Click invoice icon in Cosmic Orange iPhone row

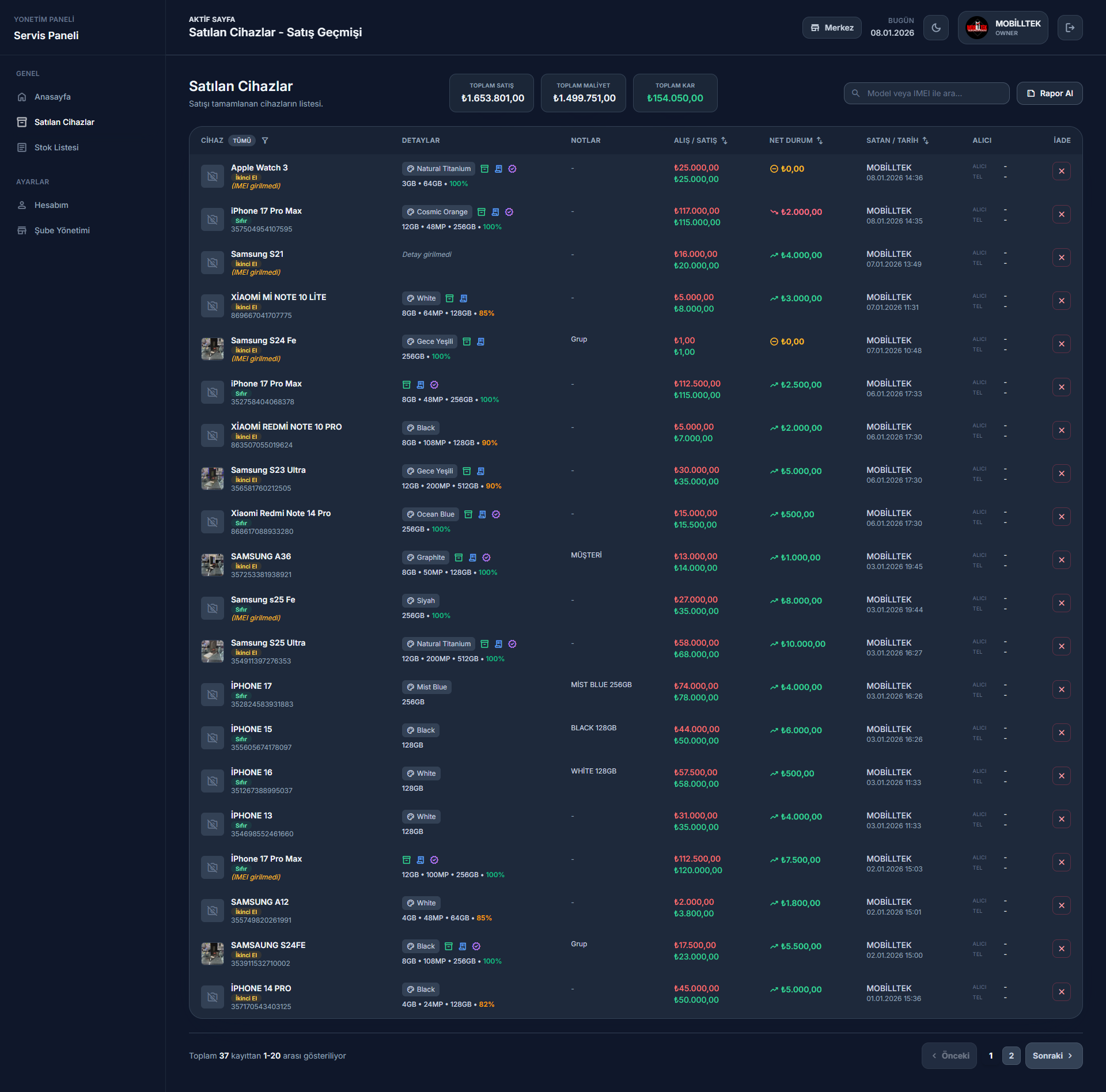tap(495, 212)
